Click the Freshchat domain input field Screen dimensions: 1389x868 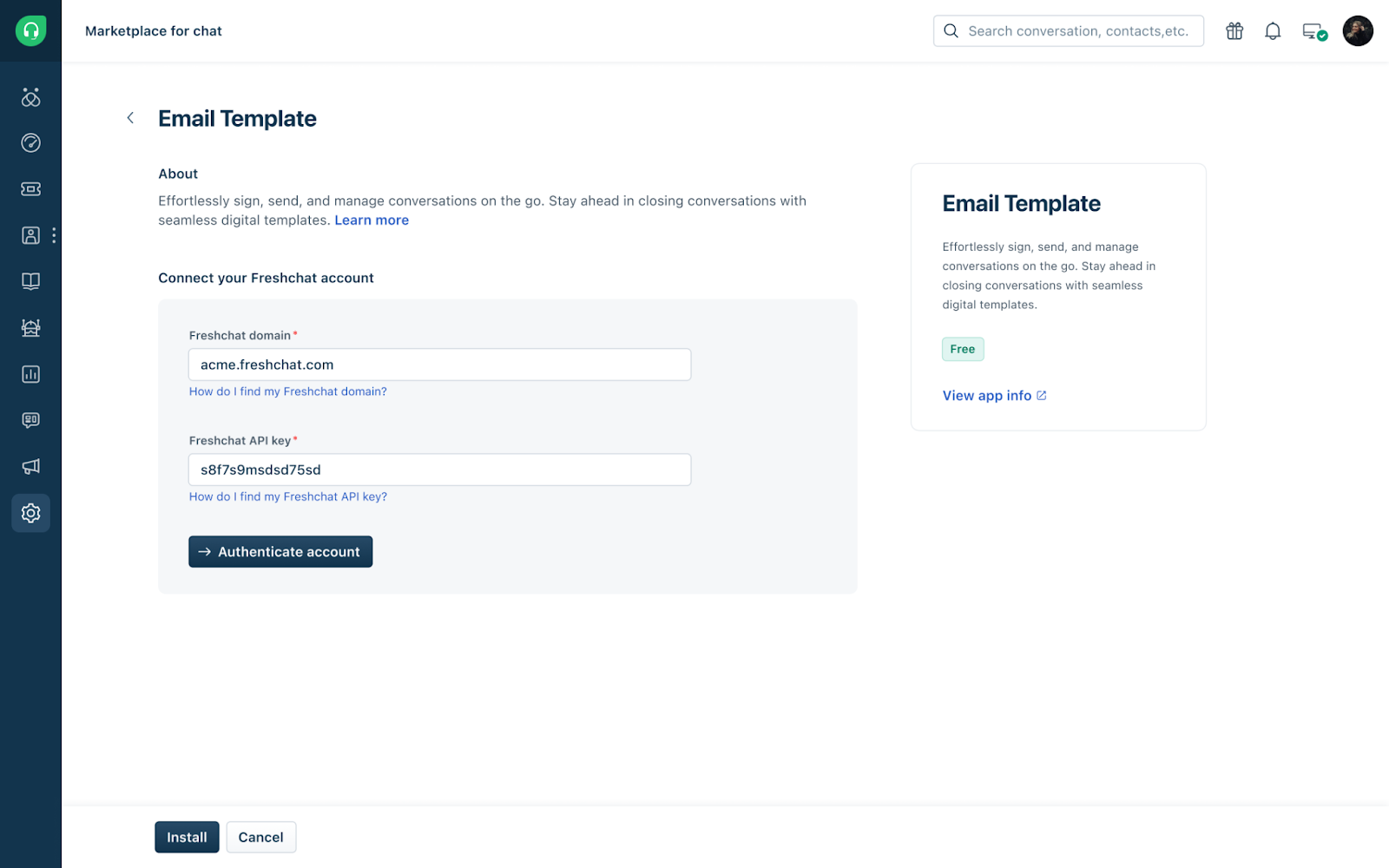[x=439, y=365]
